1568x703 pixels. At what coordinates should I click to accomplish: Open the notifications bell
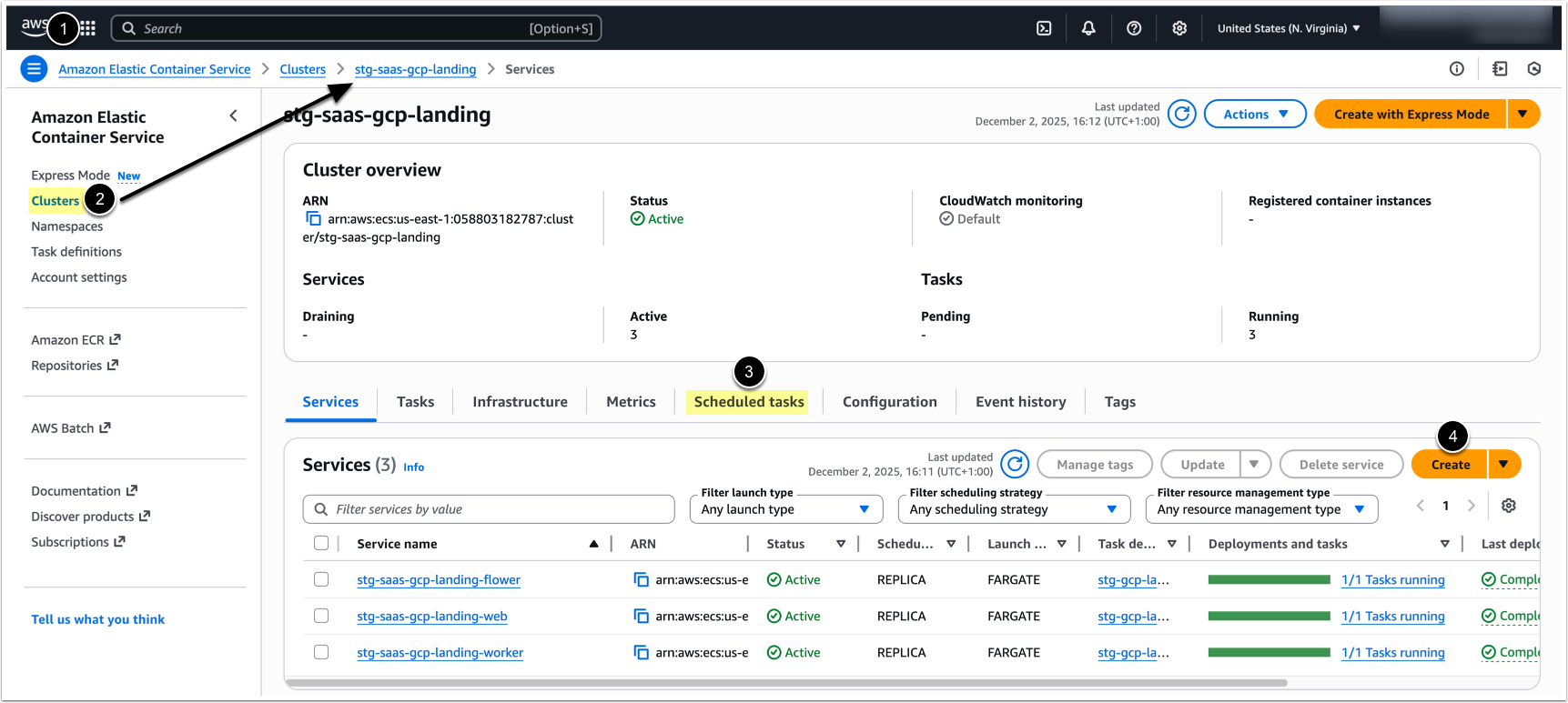pyautogui.click(x=1088, y=28)
